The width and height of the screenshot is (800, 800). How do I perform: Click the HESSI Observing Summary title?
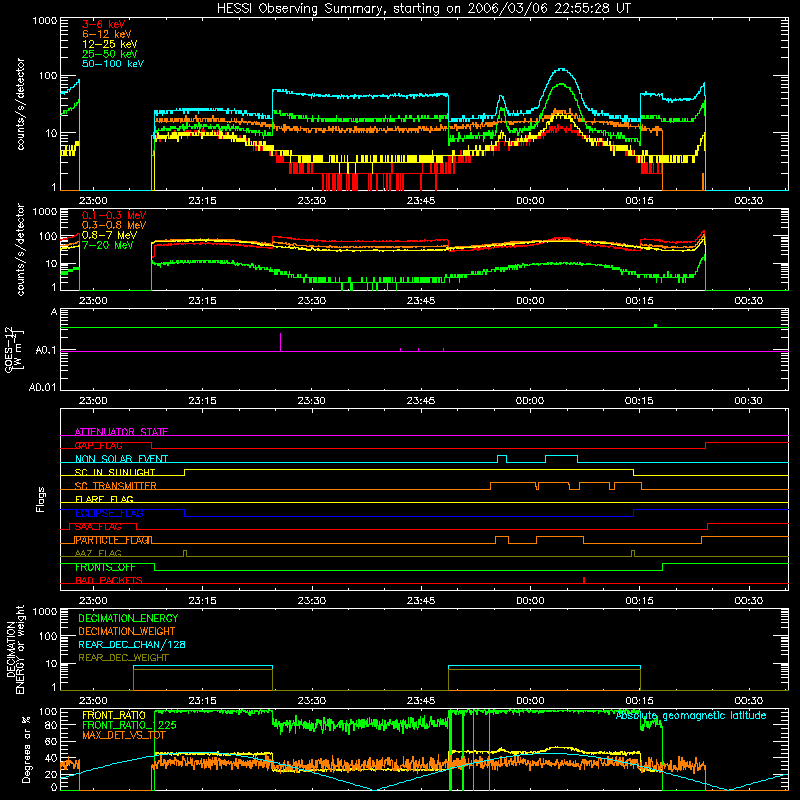coord(423,9)
